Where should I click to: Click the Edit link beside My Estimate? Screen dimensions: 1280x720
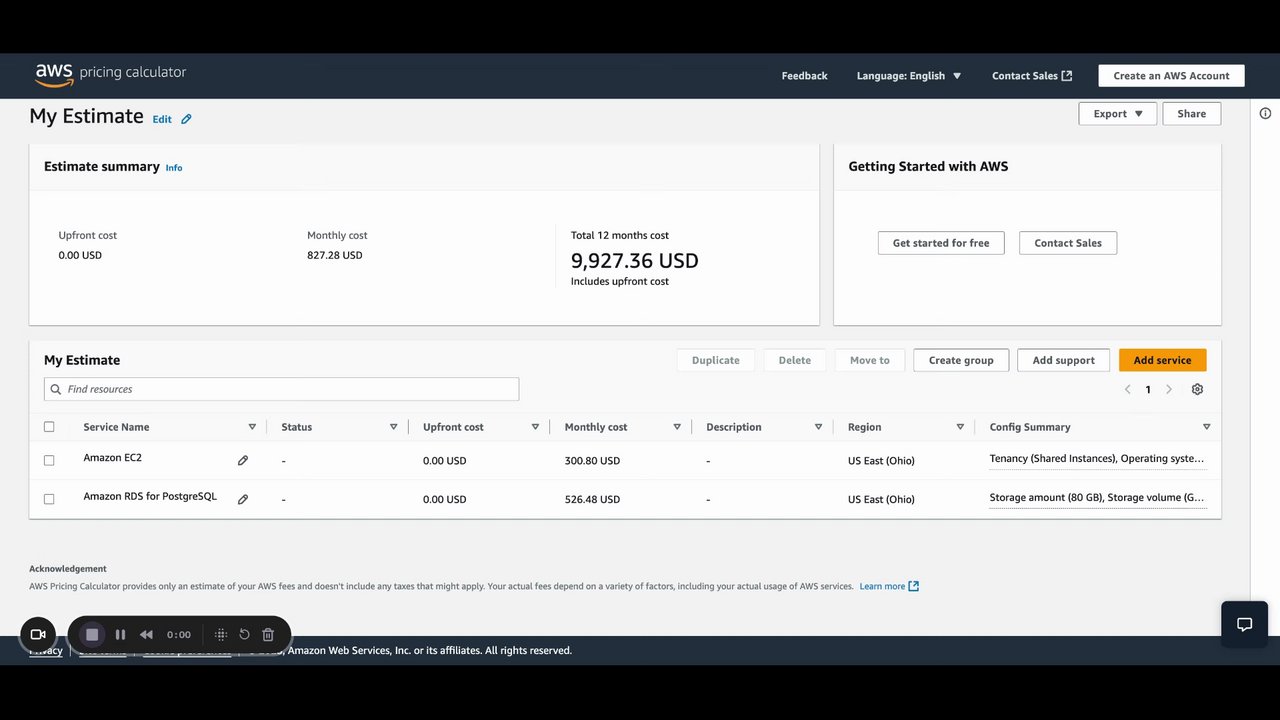(162, 119)
